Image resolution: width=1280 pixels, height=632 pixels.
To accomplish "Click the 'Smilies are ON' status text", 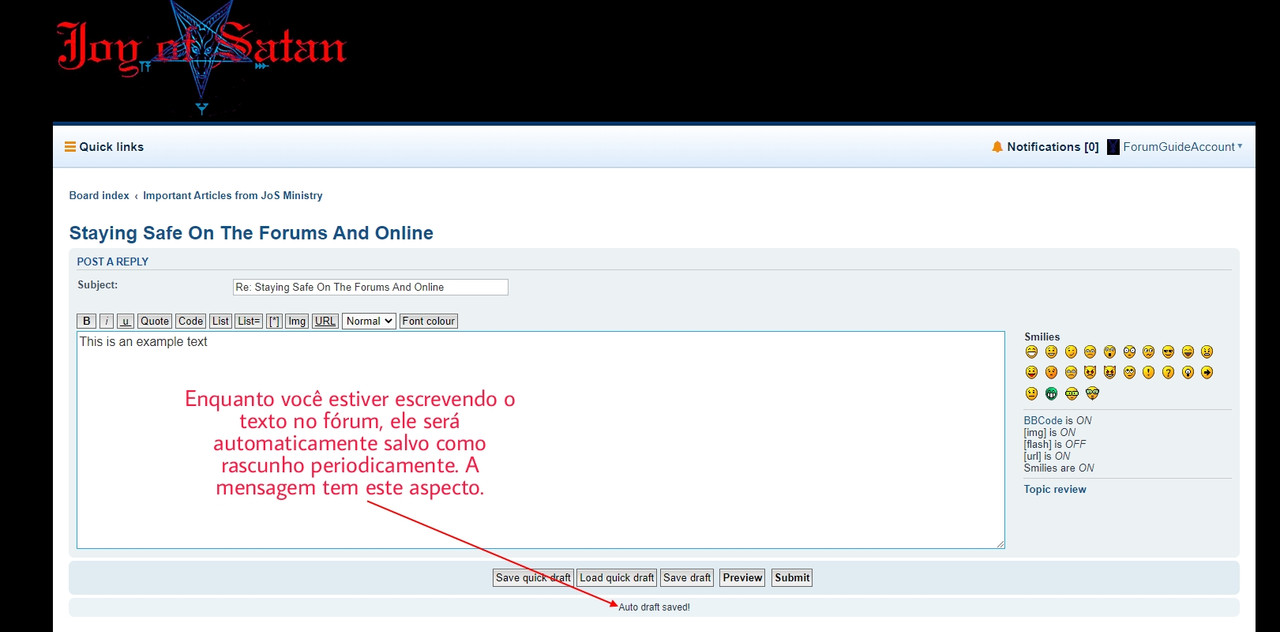I will click(1059, 468).
